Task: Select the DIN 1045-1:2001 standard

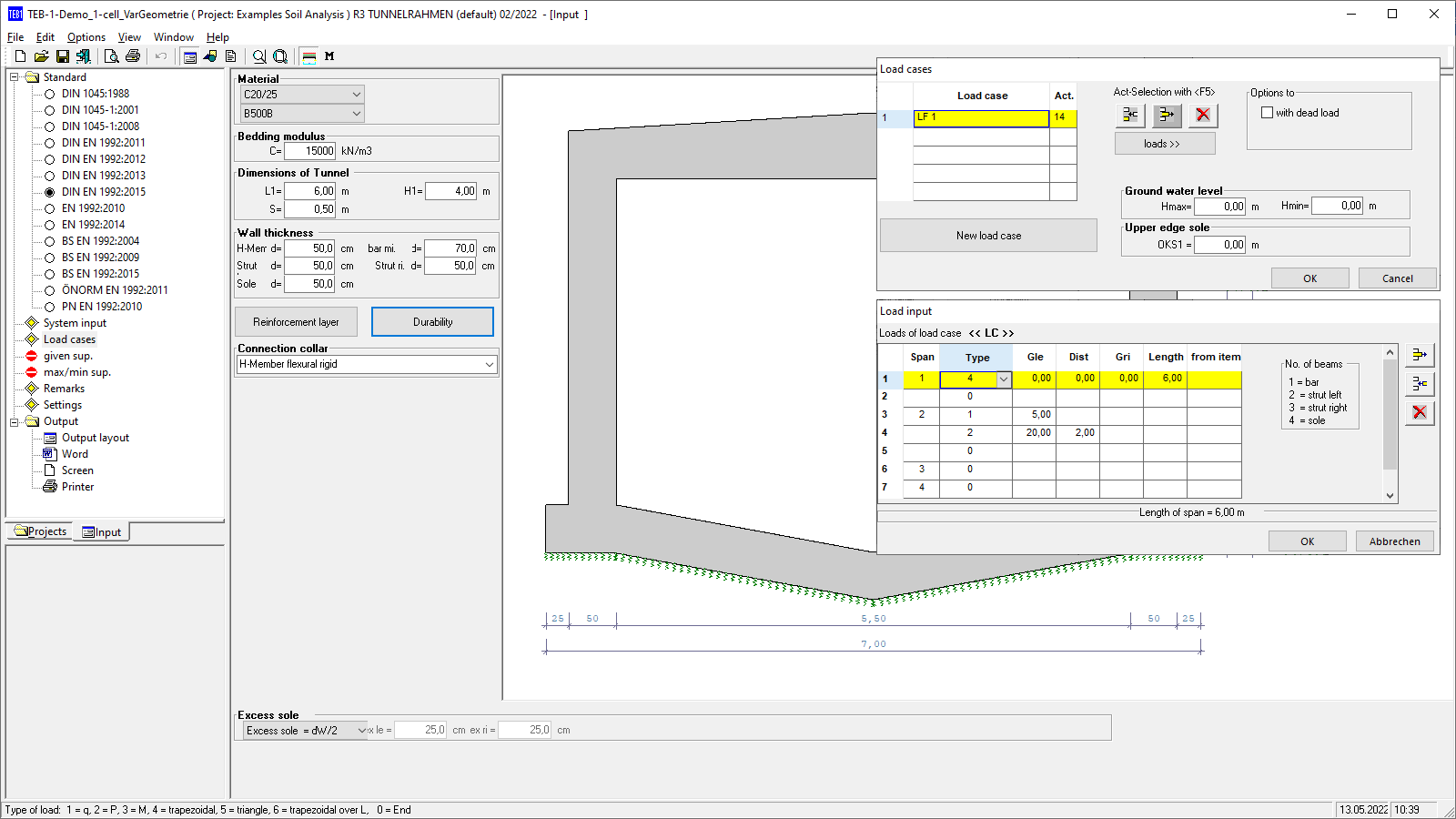Action: [x=100, y=110]
